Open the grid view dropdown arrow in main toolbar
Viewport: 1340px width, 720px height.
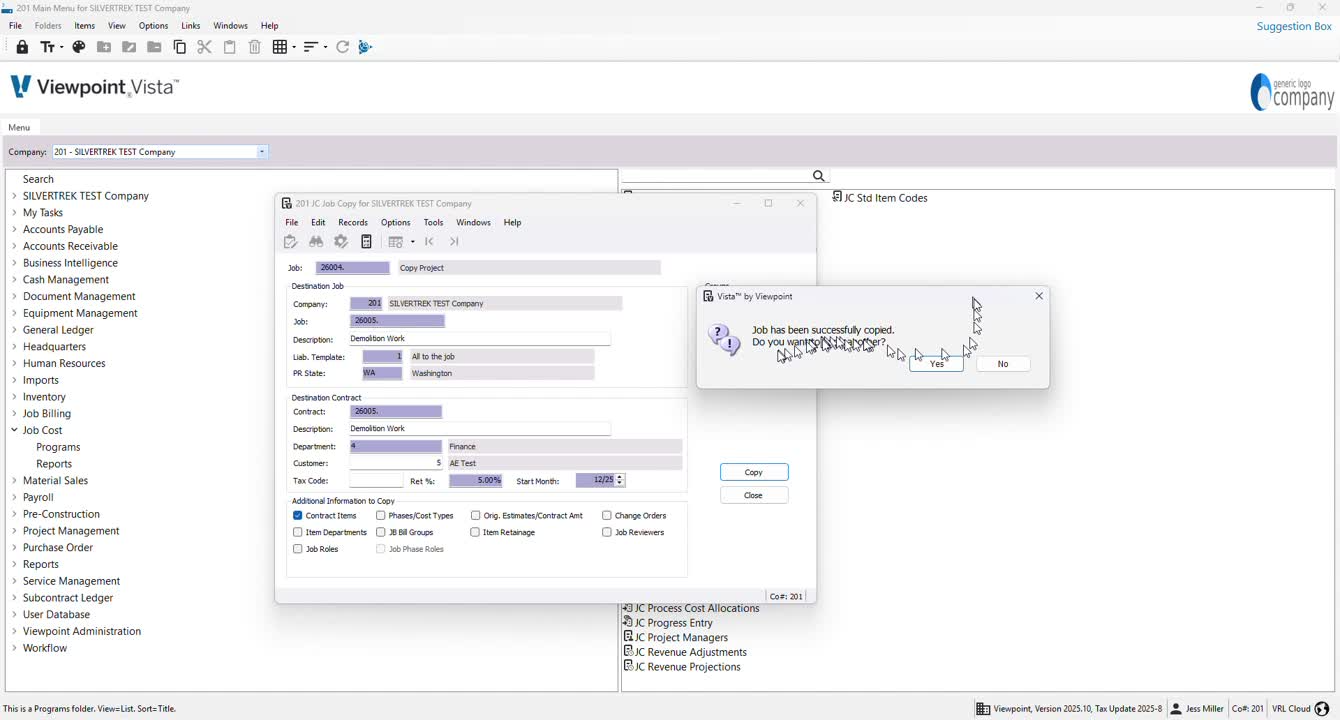(293, 47)
